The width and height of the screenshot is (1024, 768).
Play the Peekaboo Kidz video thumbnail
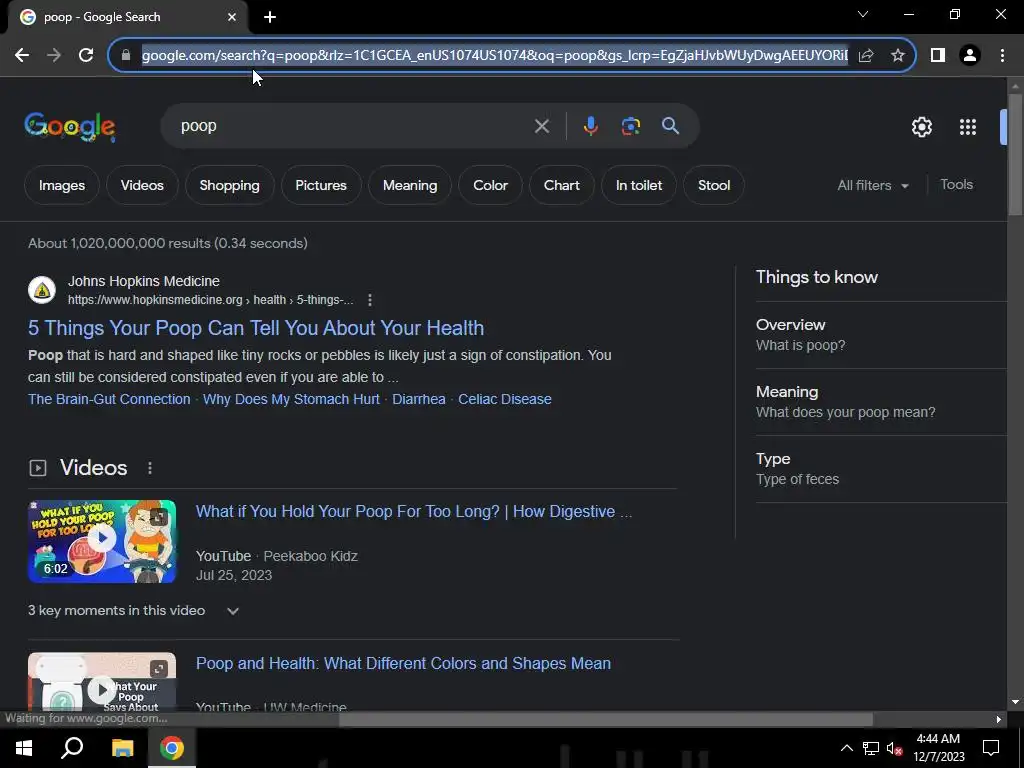pyautogui.click(x=102, y=541)
